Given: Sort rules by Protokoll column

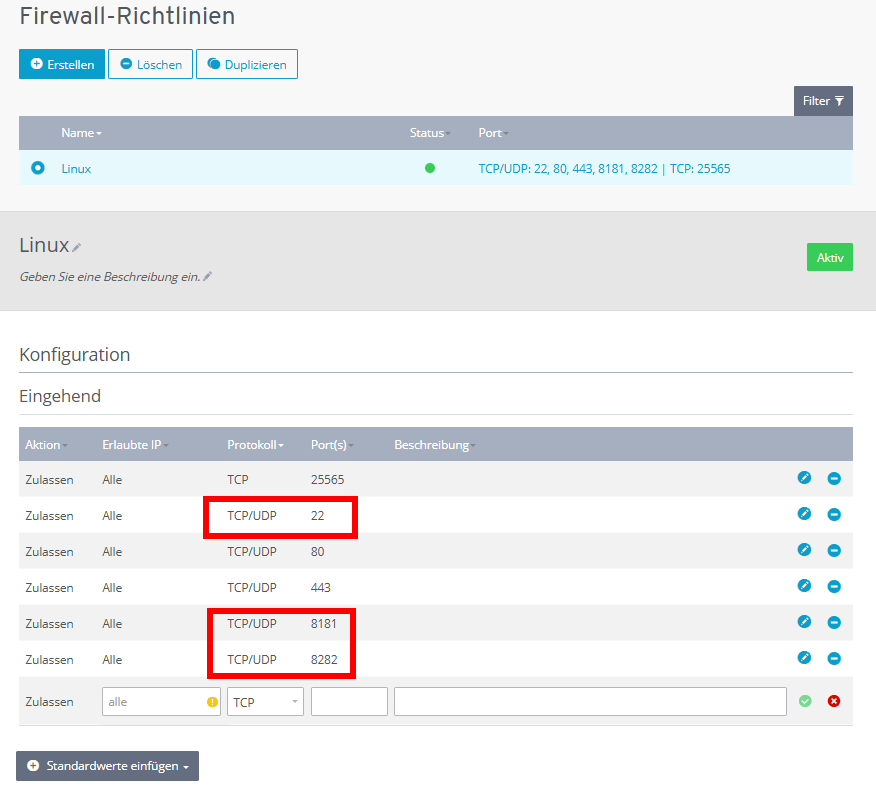Looking at the screenshot, I should coord(255,445).
